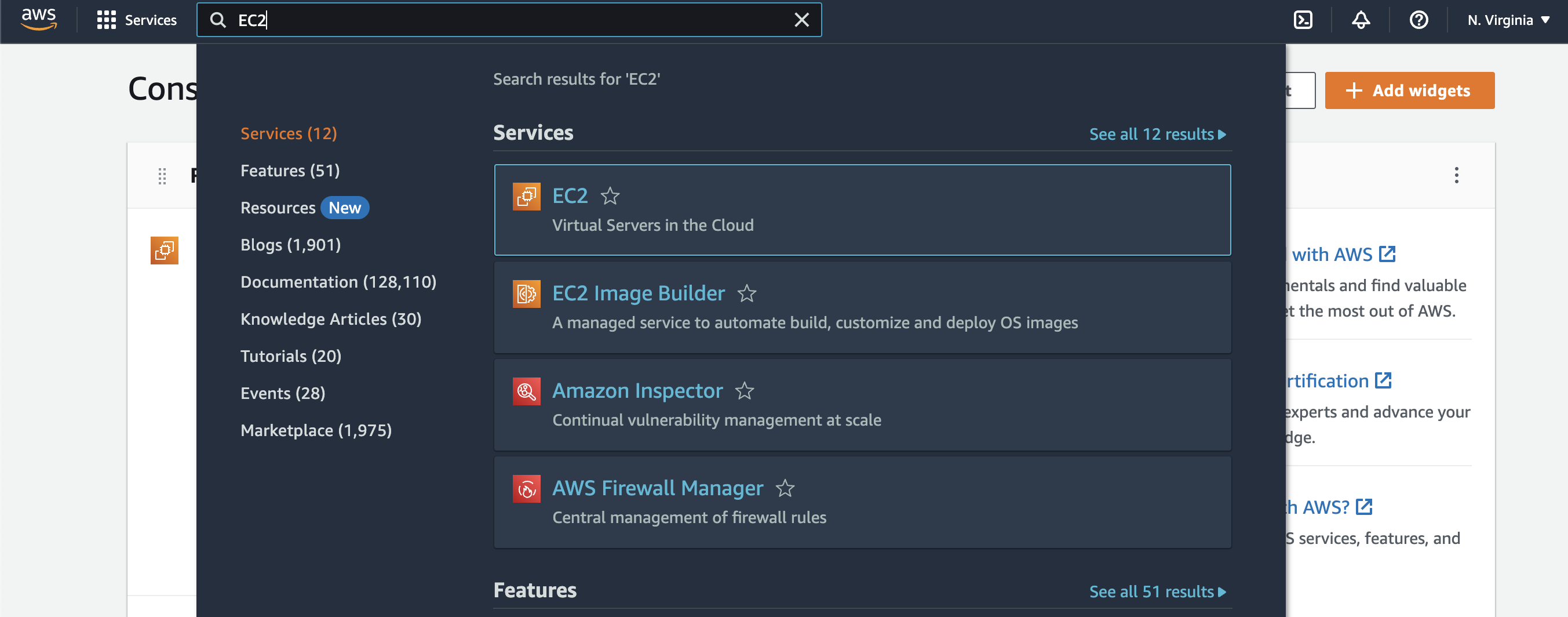Expand See all 12 results
Image resolution: width=1568 pixels, height=617 pixels.
tap(1157, 134)
